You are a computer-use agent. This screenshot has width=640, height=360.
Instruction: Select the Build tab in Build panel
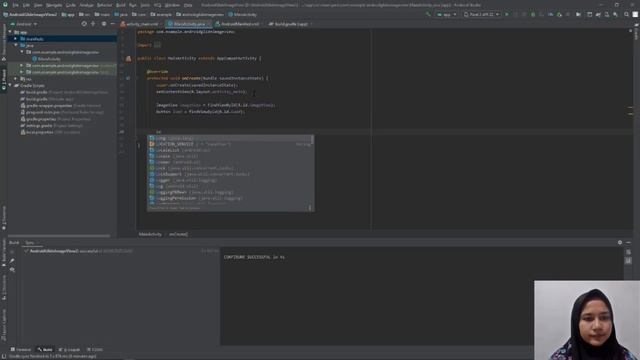14,242
